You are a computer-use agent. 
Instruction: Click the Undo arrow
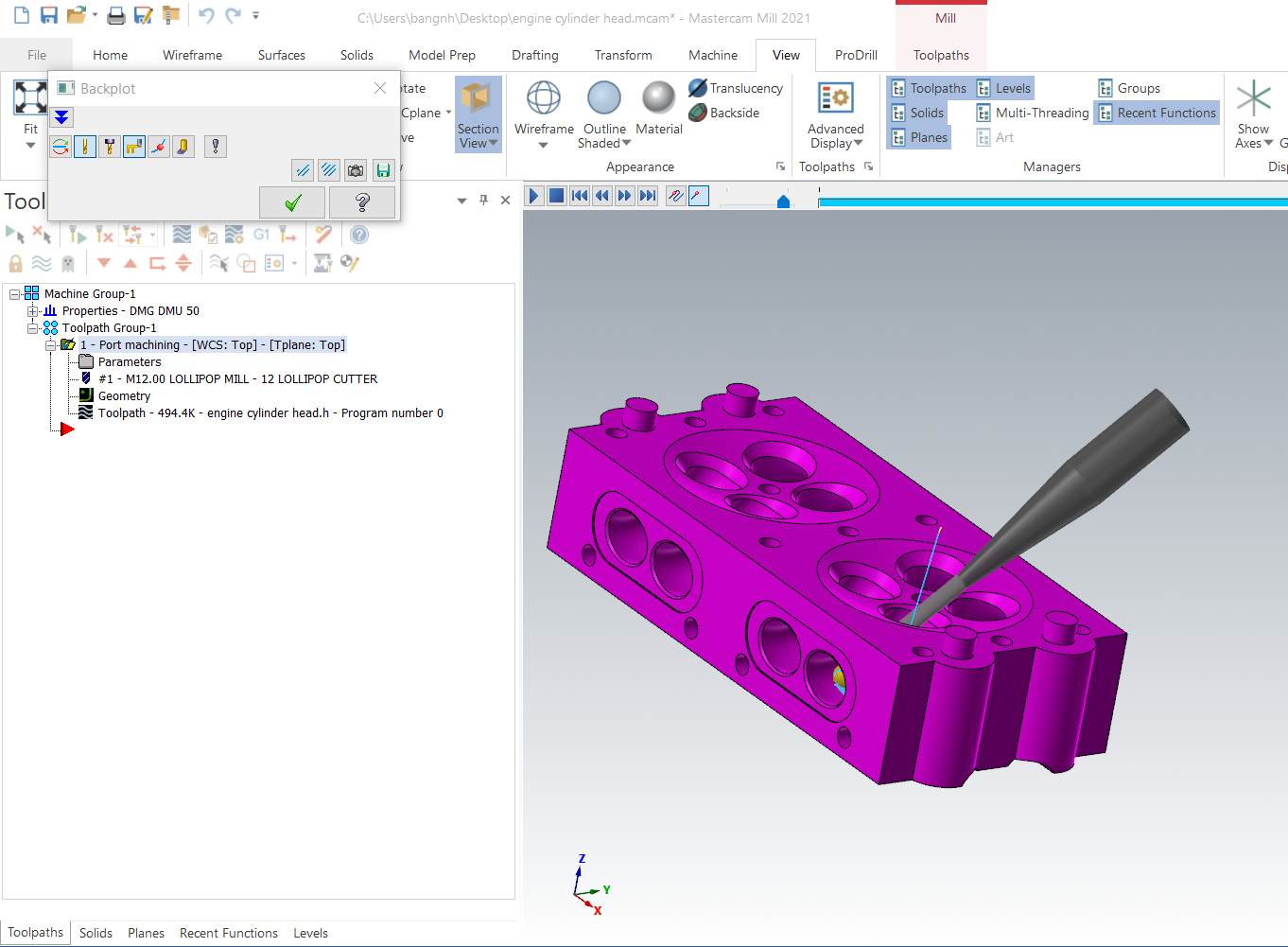click(206, 15)
